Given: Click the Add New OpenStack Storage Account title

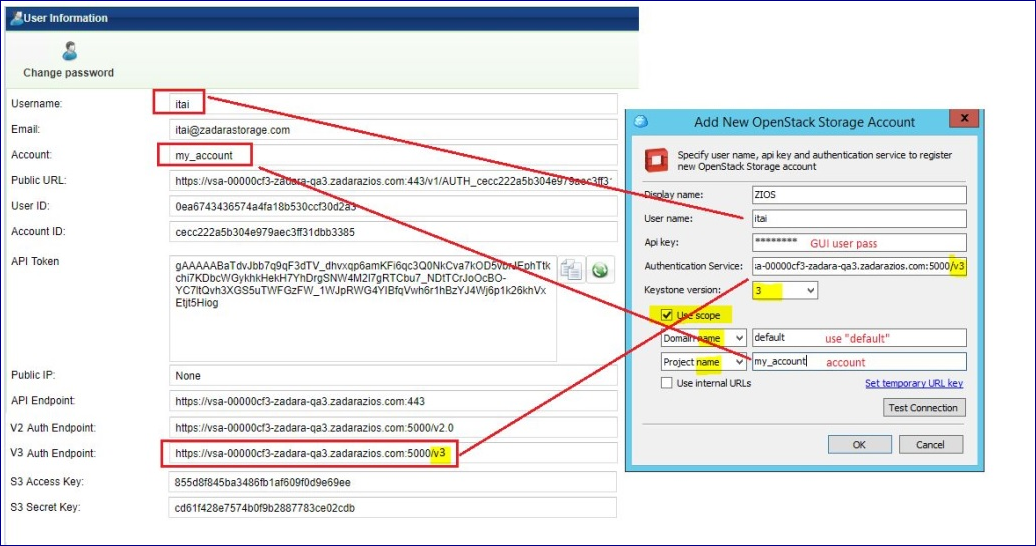Looking at the screenshot, I should [x=804, y=122].
